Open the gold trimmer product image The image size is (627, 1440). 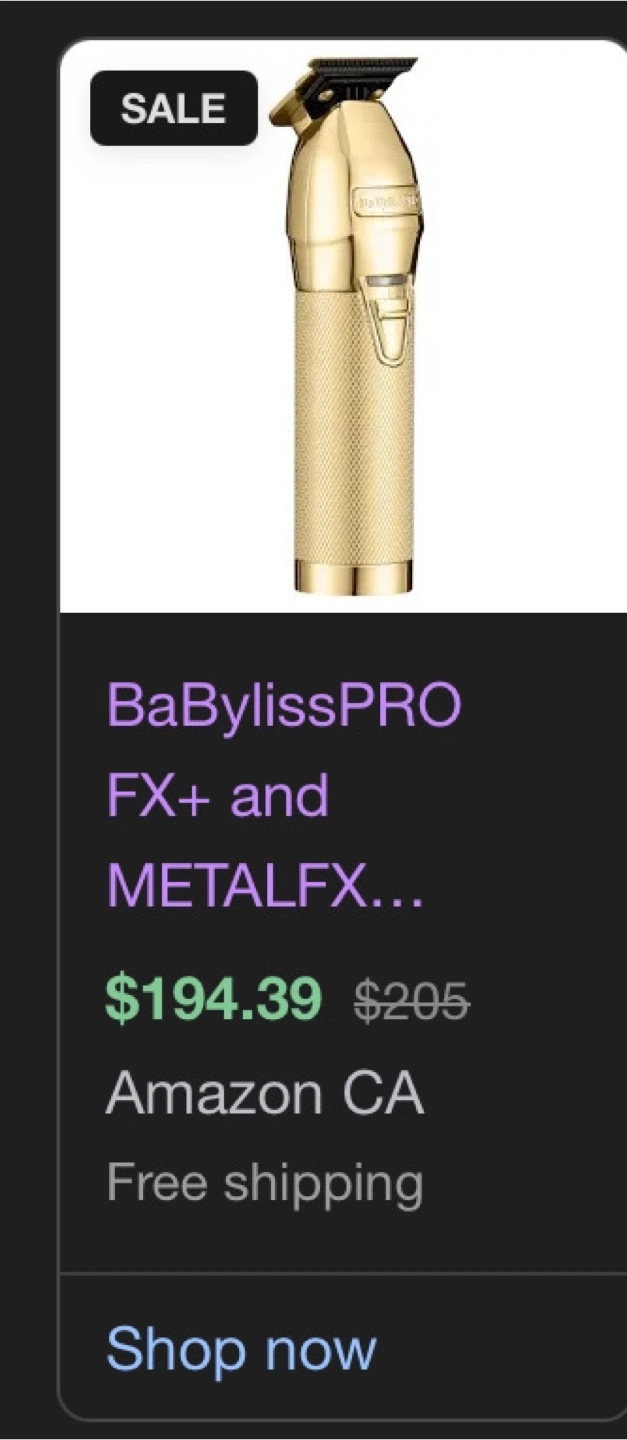tap(343, 326)
